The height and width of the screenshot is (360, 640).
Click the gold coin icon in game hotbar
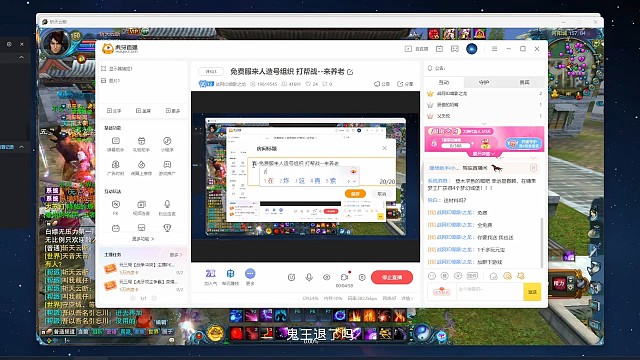point(215,333)
